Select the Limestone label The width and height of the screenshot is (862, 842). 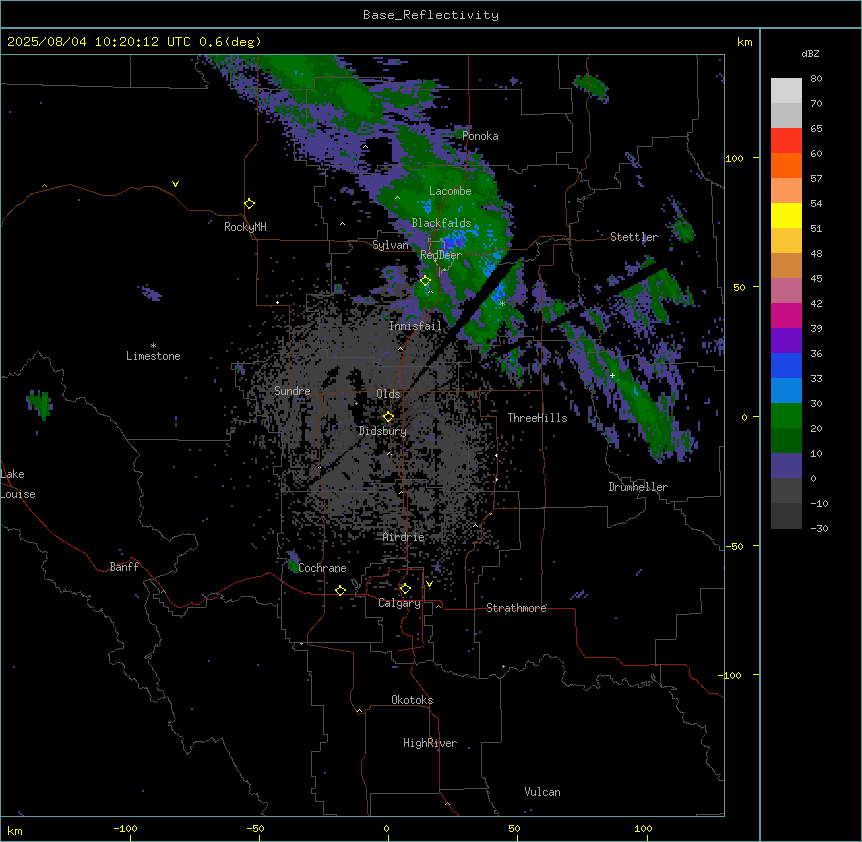[x=153, y=356]
